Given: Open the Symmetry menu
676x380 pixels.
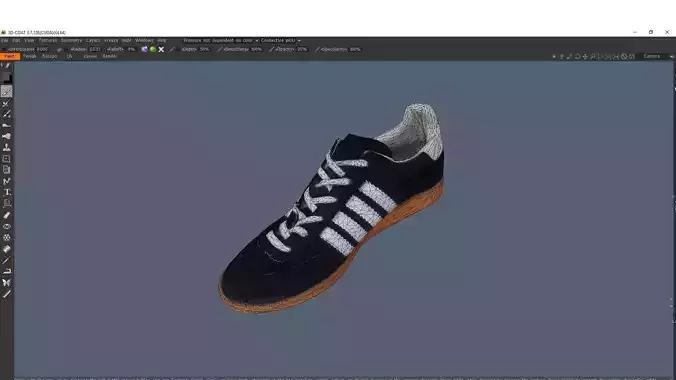Looking at the screenshot, I should (x=71, y=41).
